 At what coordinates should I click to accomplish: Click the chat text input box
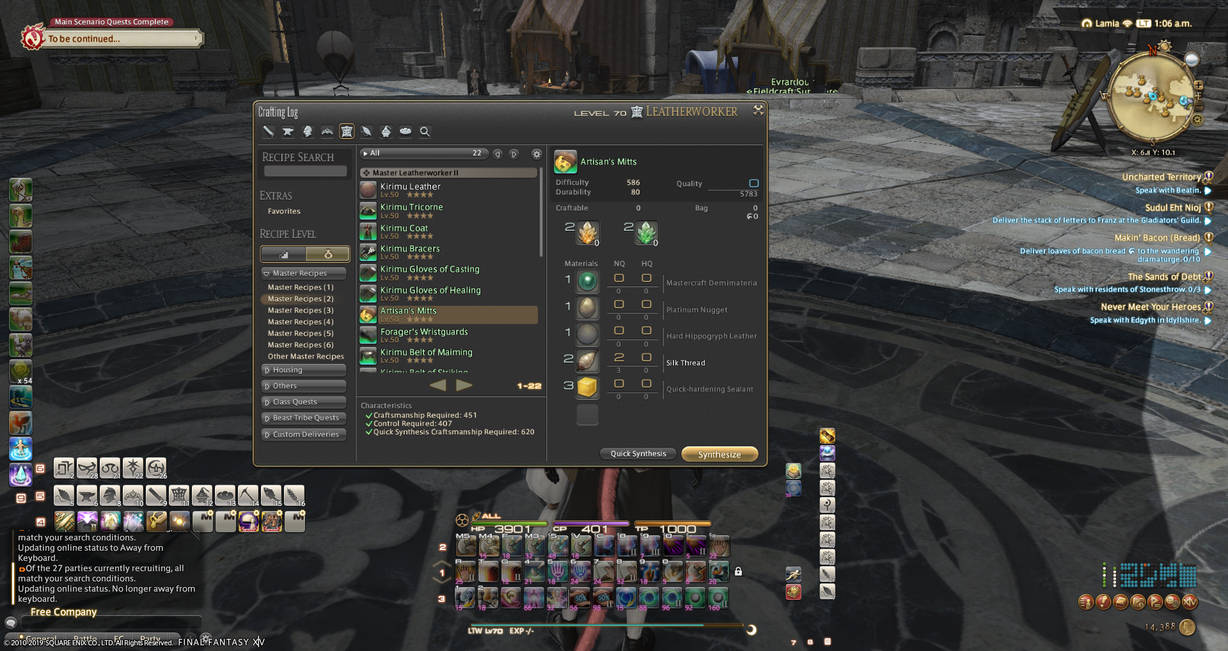pyautogui.click(x=110, y=622)
